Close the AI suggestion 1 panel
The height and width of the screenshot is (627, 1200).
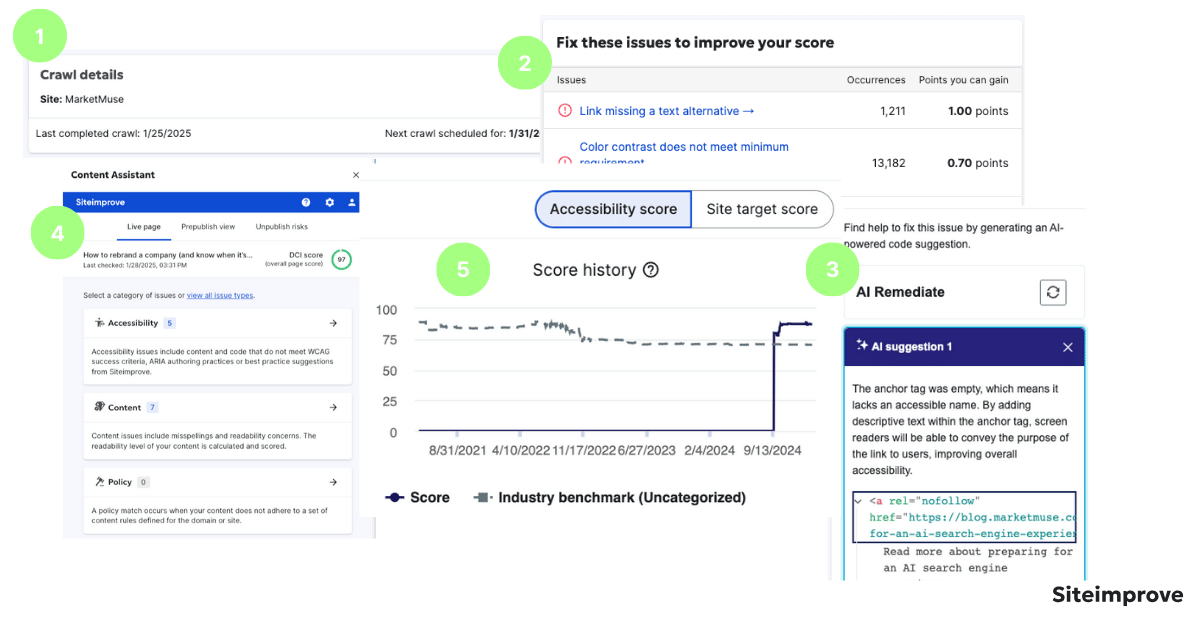pyautogui.click(x=1067, y=347)
